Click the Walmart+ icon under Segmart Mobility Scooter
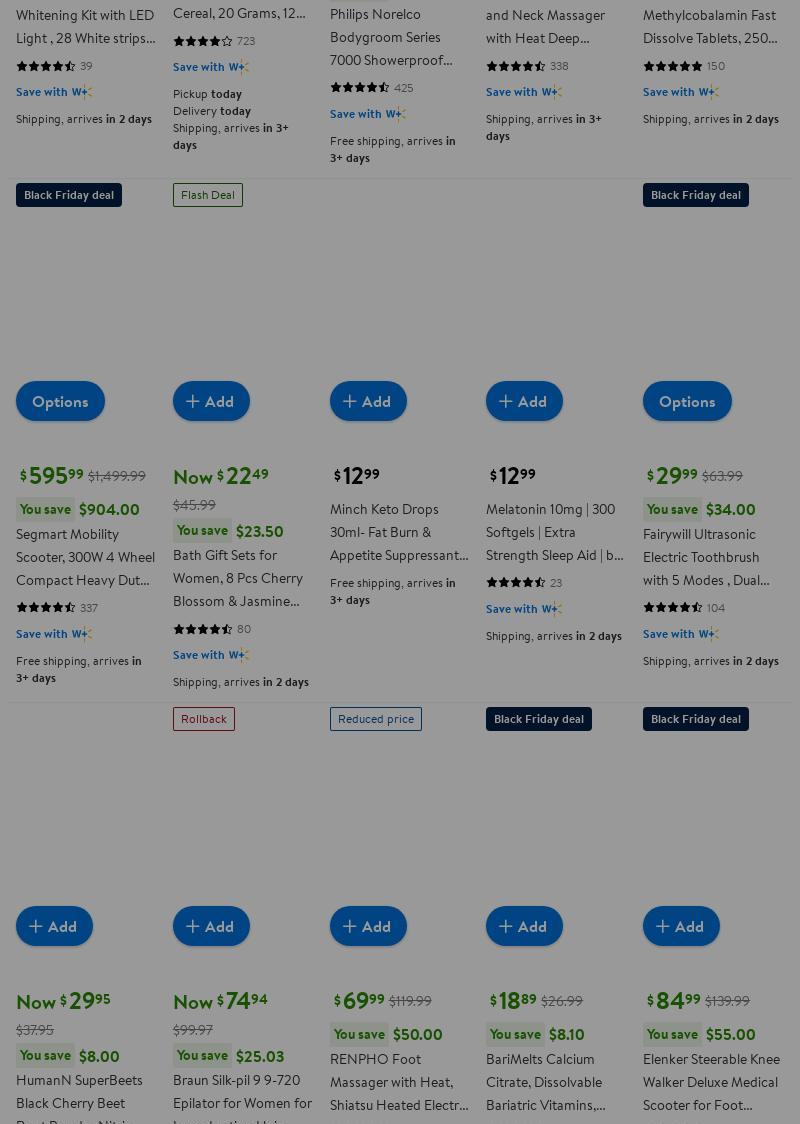 tap(81, 634)
